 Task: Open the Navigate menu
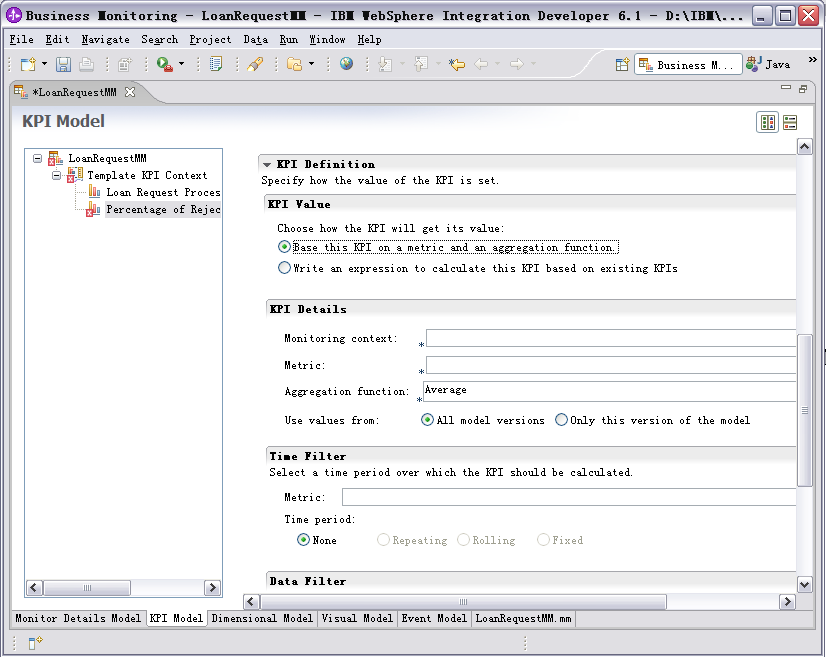[105, 40]
